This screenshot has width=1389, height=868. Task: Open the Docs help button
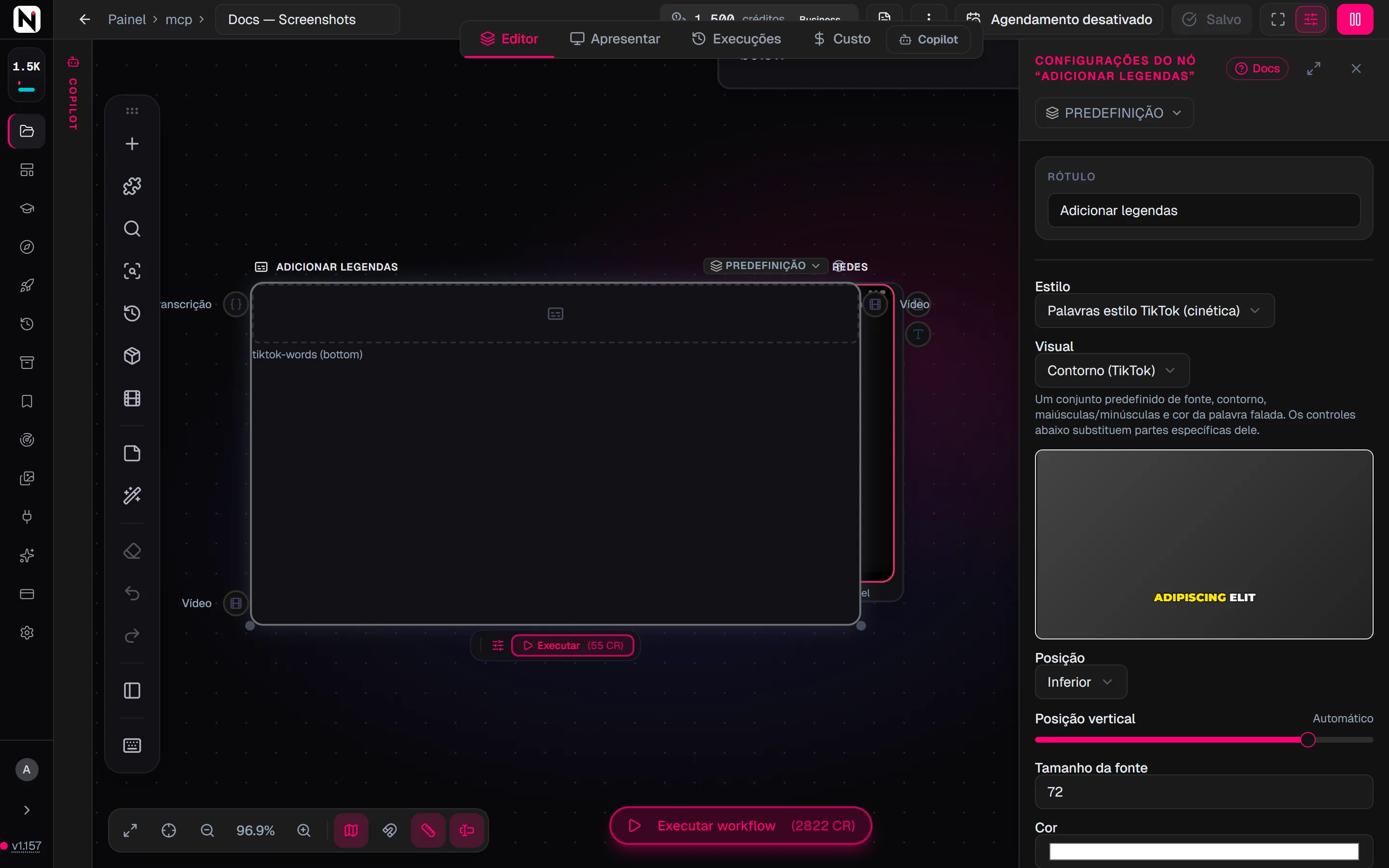(x=1257, y=68)
